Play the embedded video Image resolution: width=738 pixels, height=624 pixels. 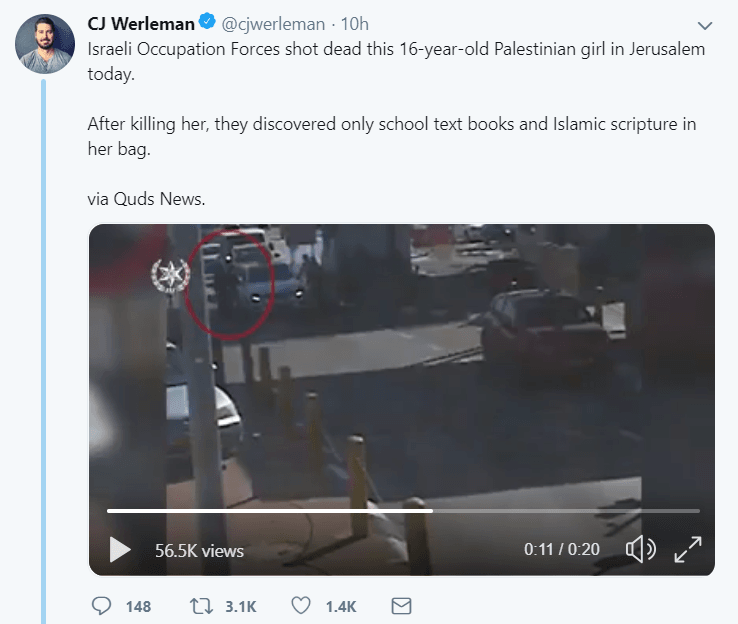coord(120,550)
